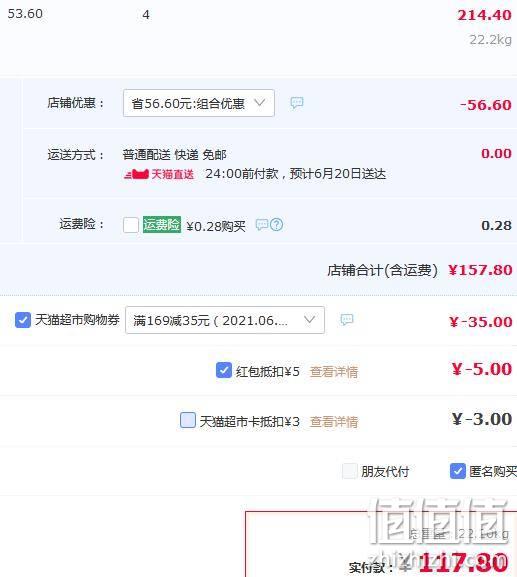This screenshot has height=577, width=517.
Task: Click comment icon beside store discount dropdown
Action: 297,103
